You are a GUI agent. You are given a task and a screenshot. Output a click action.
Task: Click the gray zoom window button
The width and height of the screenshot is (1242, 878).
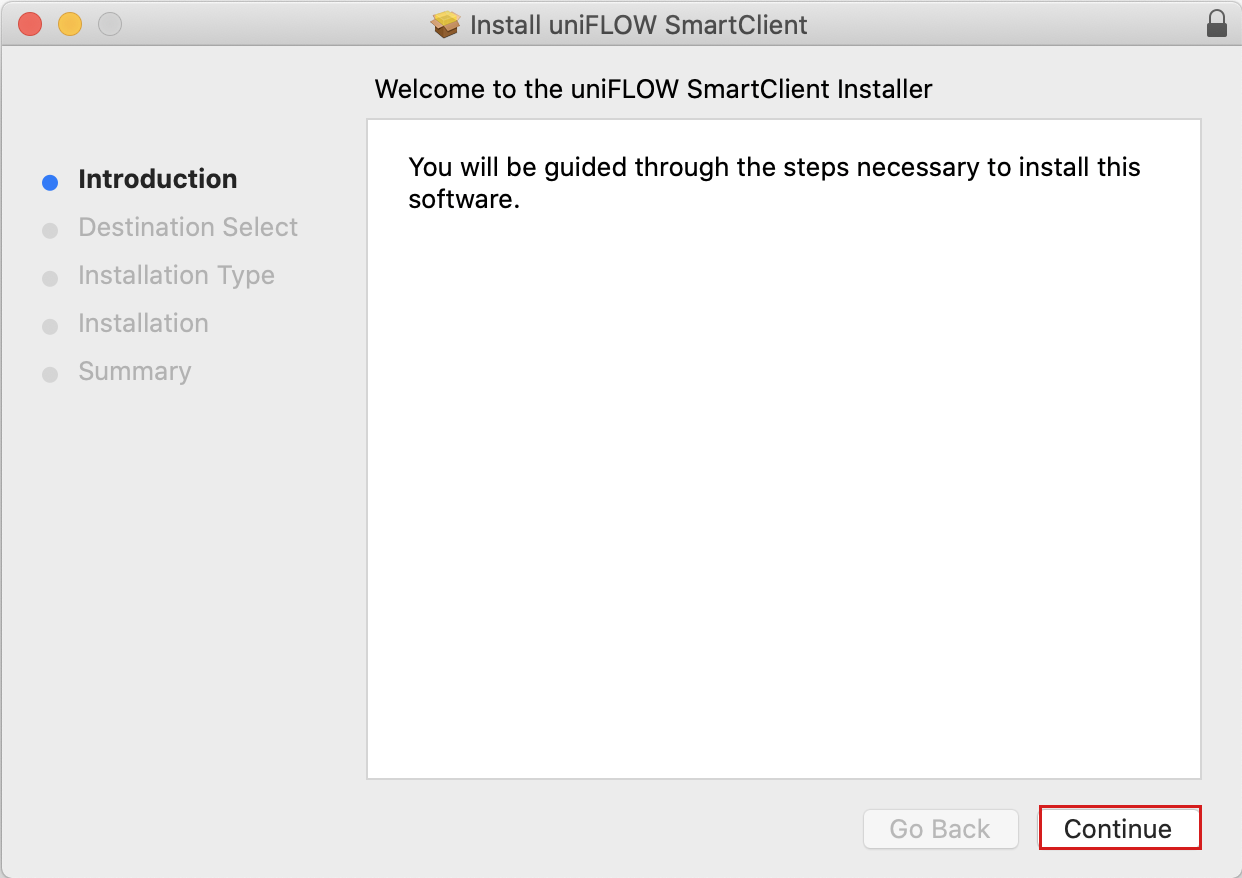coord(110,24)
